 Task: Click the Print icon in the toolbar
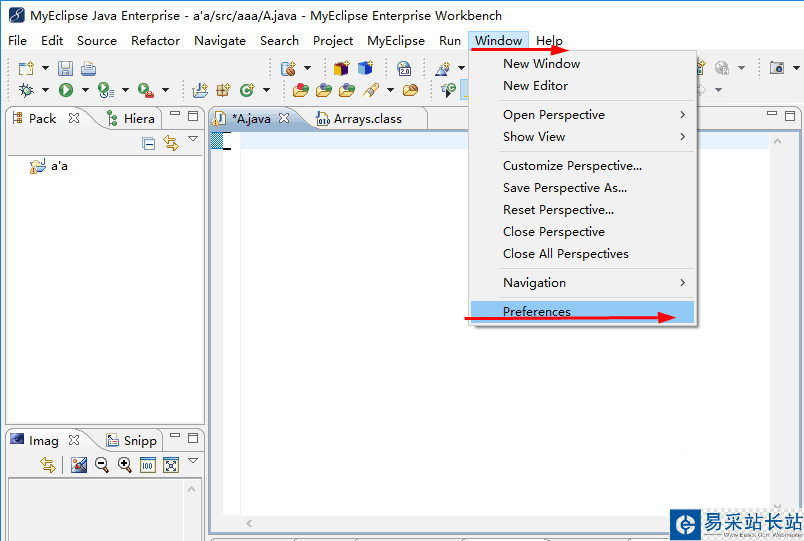88,68
